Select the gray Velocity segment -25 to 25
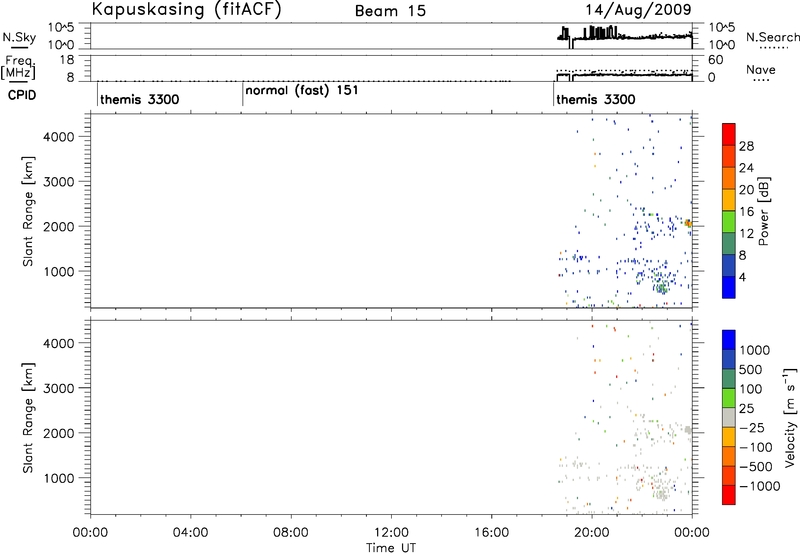 (729, 417)
